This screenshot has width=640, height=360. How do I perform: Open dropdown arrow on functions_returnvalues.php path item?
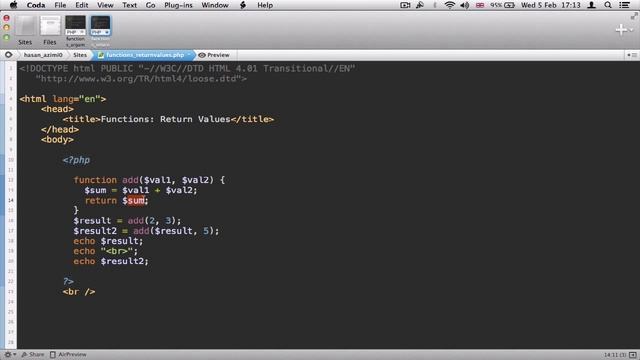point(189,55)
